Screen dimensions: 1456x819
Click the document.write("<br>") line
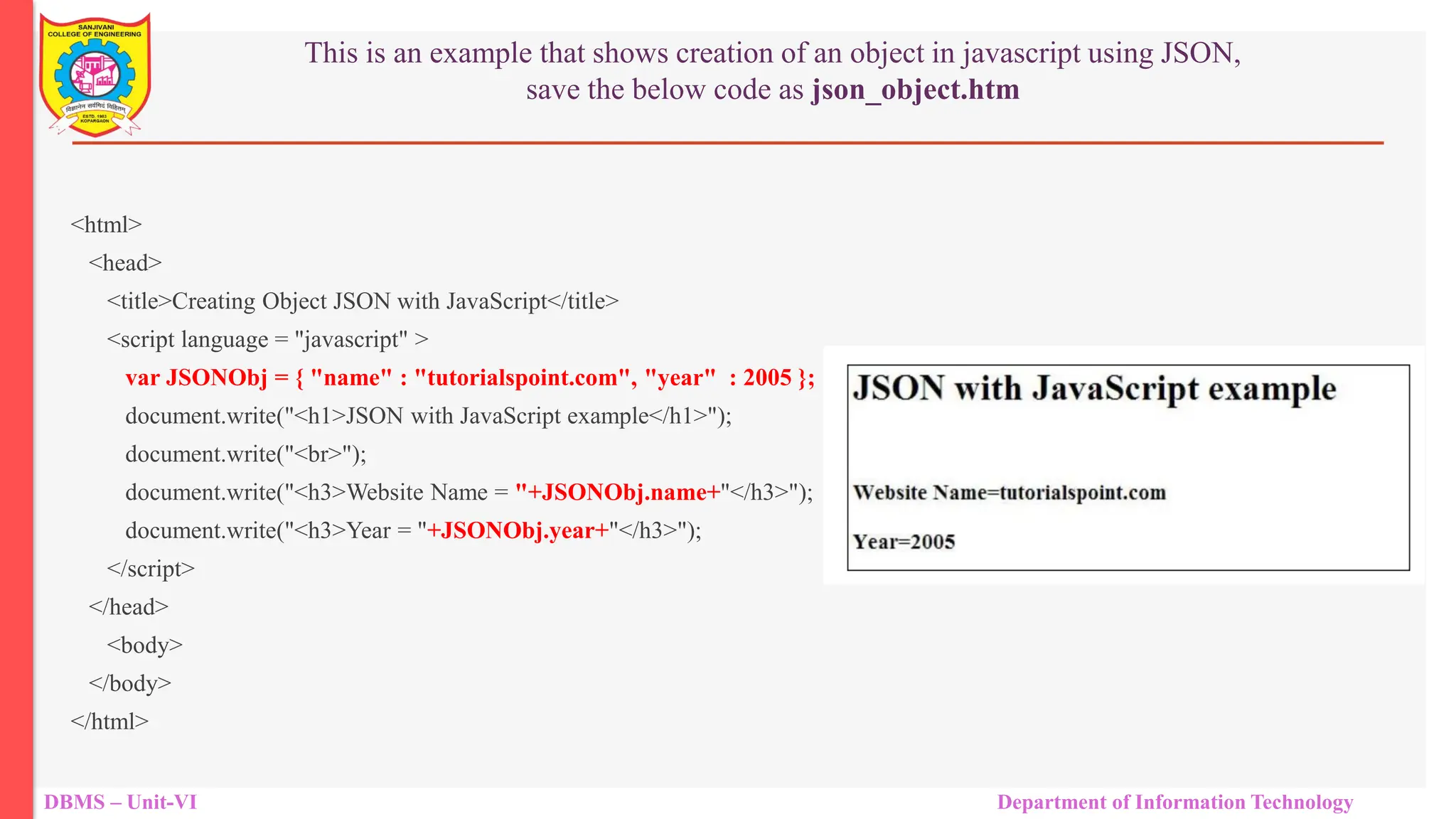click(246, 454)
